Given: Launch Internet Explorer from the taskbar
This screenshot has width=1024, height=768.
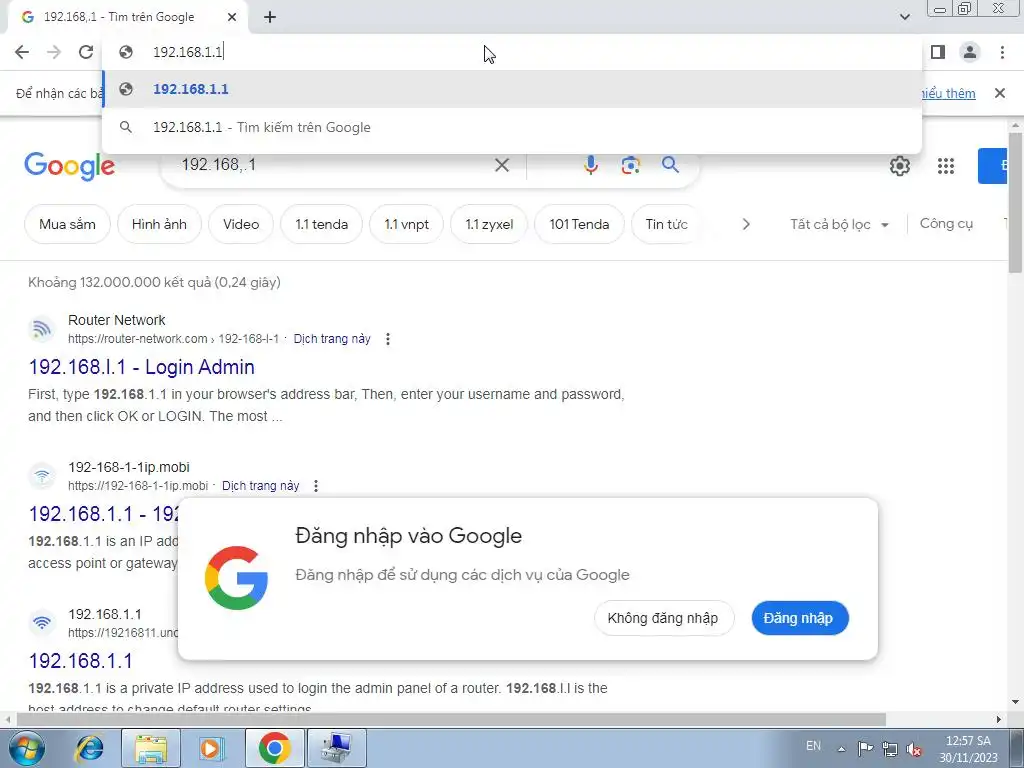Looking at the screenshot, I should click(x=90, y=748).
